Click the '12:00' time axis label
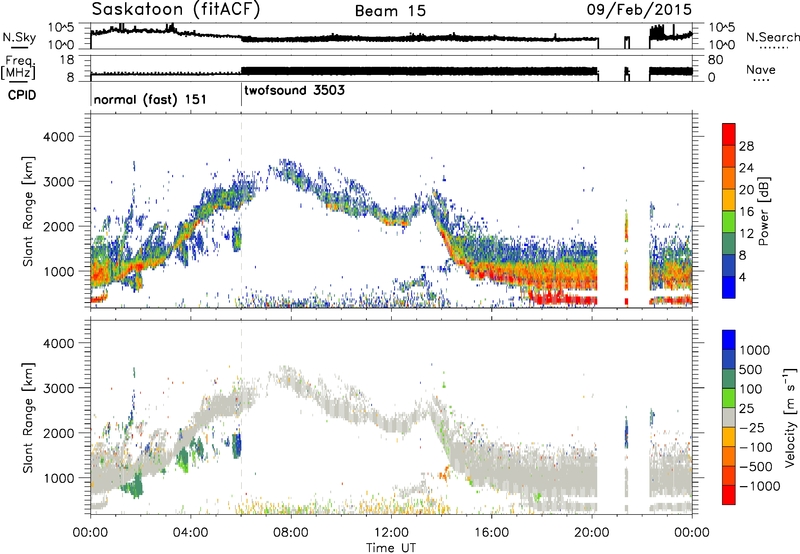 391,533
